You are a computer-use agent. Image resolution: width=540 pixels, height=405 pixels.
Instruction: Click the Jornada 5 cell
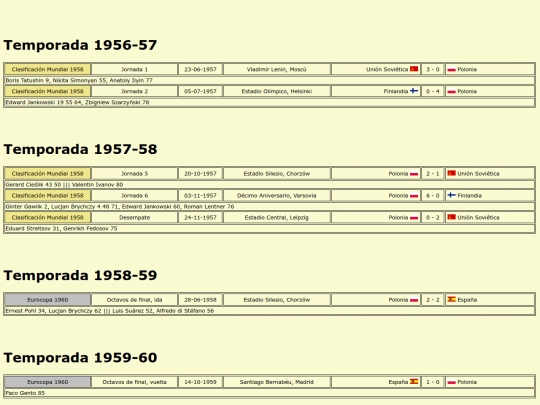coord(134,174)
